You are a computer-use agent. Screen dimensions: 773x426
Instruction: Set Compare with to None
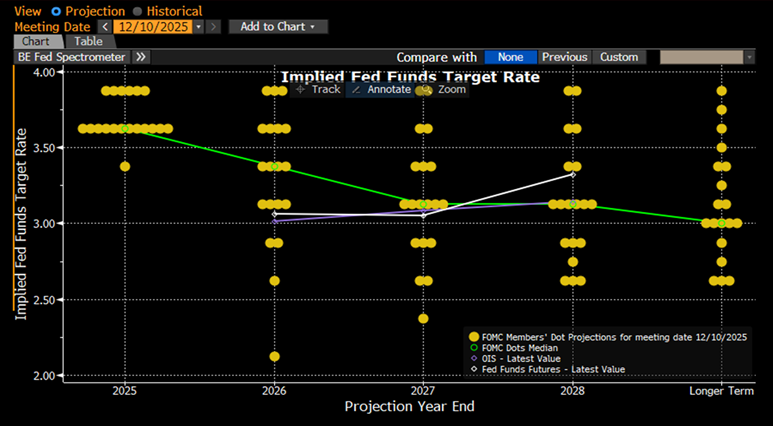pyautogui.click(x=510, y=57)
